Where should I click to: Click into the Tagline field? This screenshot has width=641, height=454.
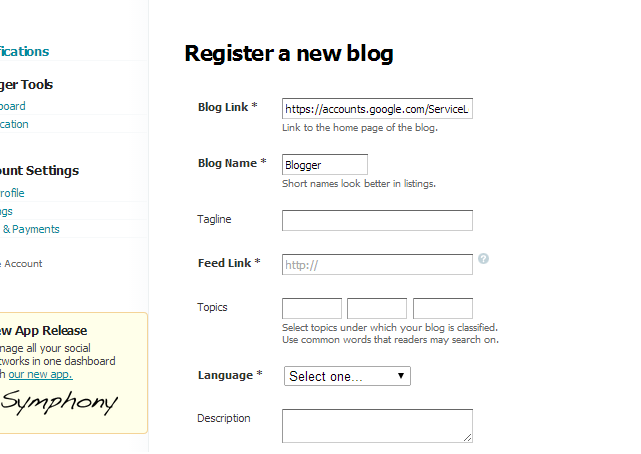[x=377, y=220]
